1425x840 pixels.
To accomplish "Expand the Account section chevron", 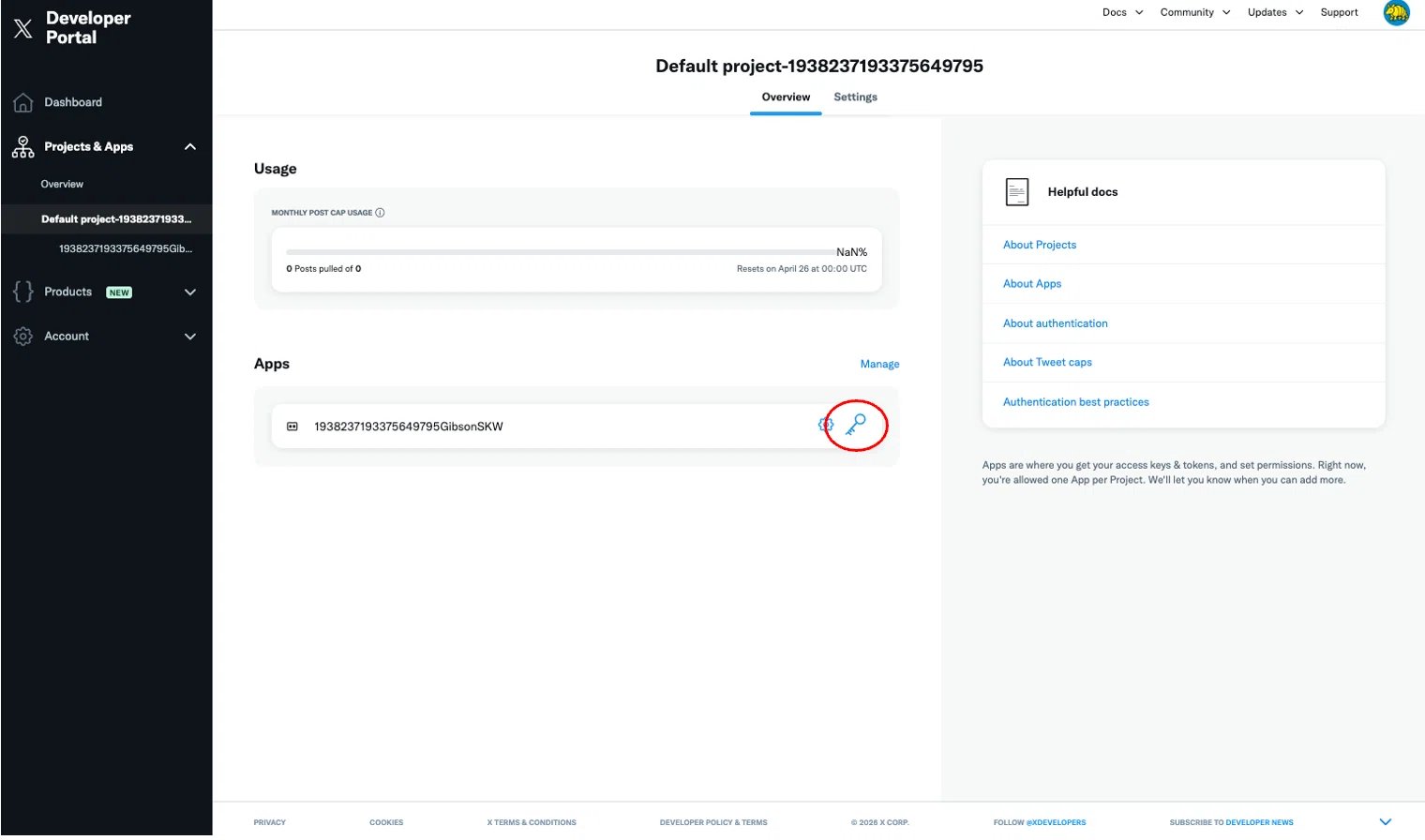I will (190, 336).
